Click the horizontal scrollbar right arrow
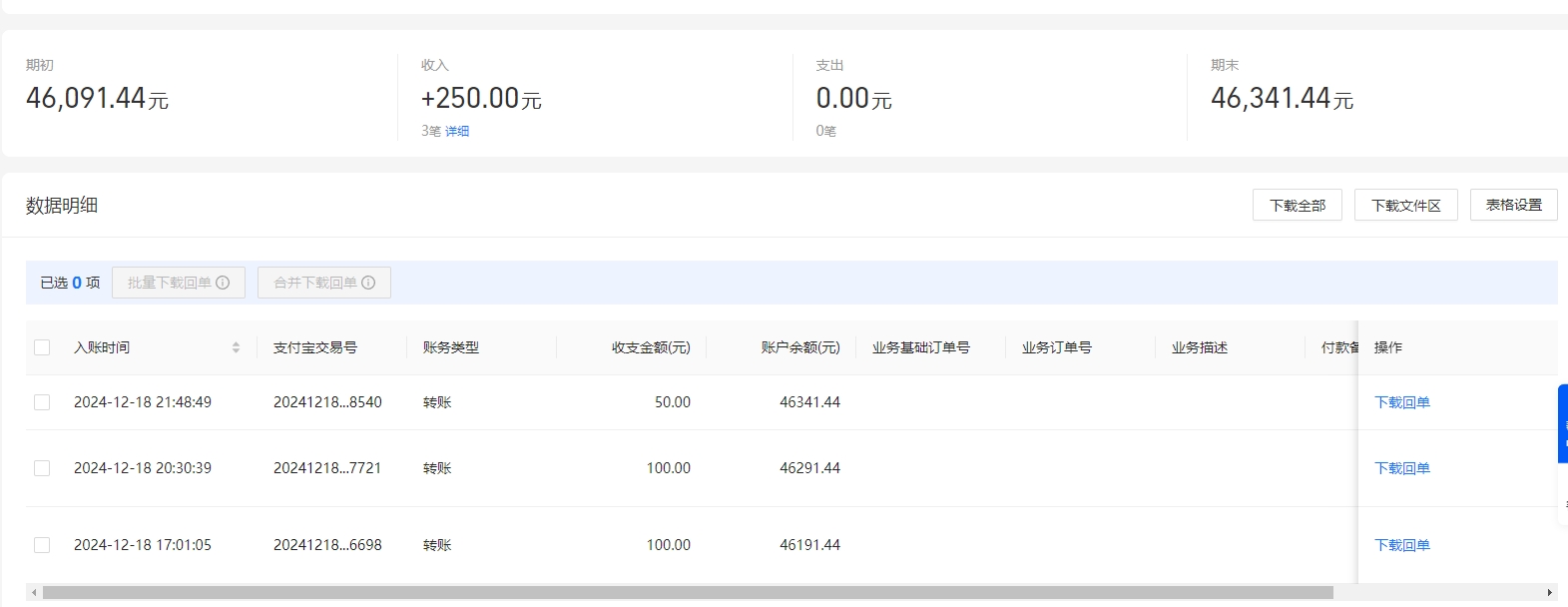 (1549, 592)
